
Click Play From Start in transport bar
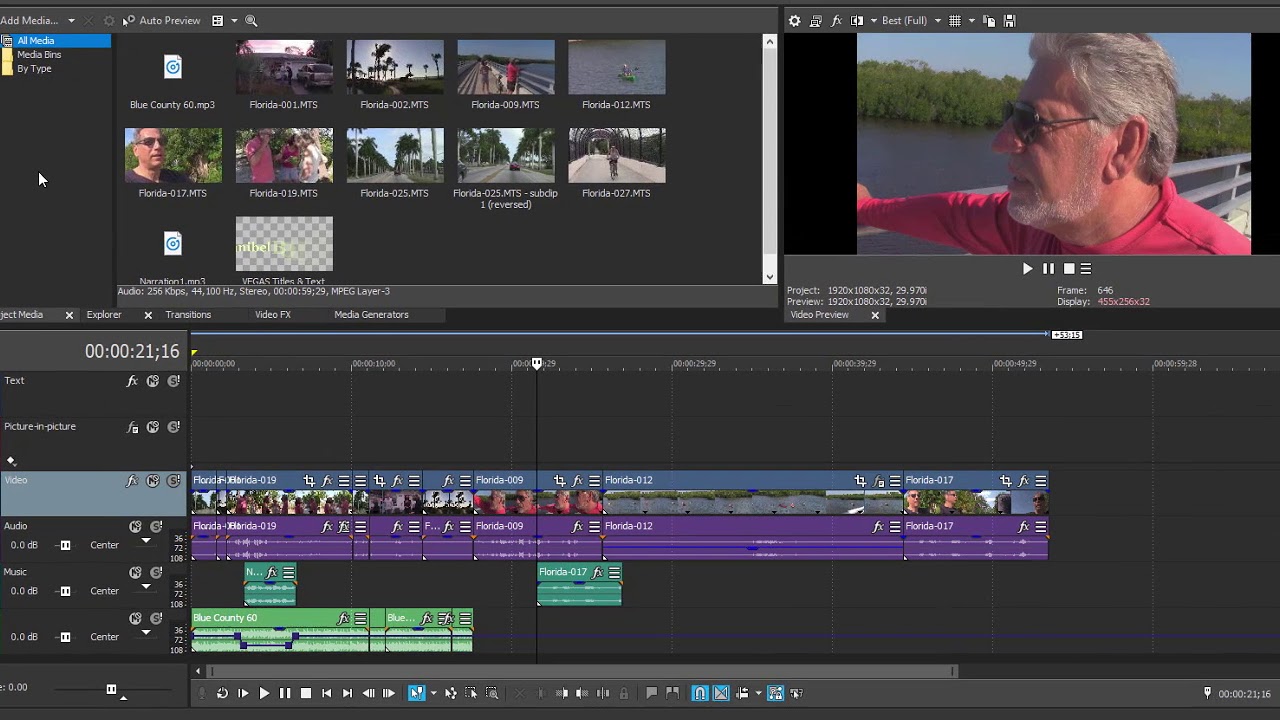pyautogui.click(x=243, y=693)
